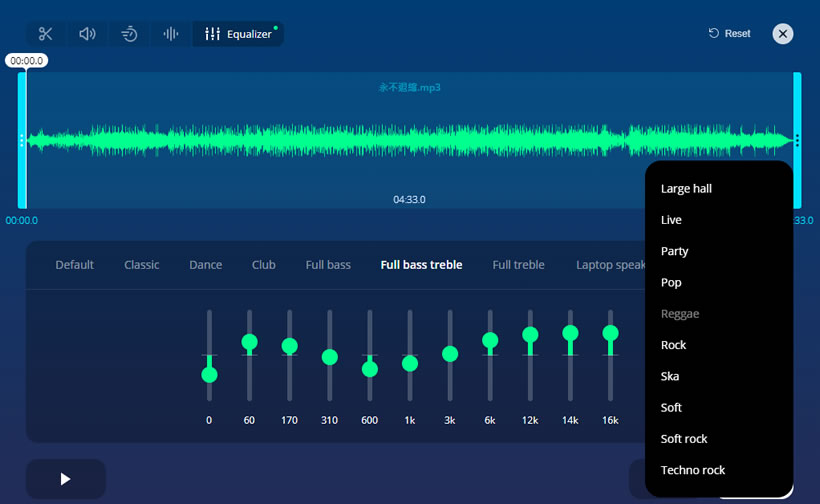Select Techno rock from the list
Image resolution: width=820 pixels, height=504 pixels.
pos(692,470)
